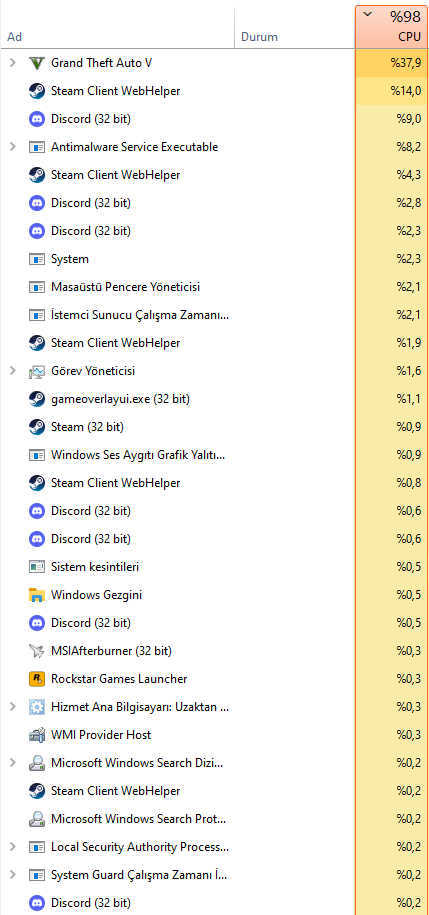Select the Grand Theft Auto V name

pos(102,63)
